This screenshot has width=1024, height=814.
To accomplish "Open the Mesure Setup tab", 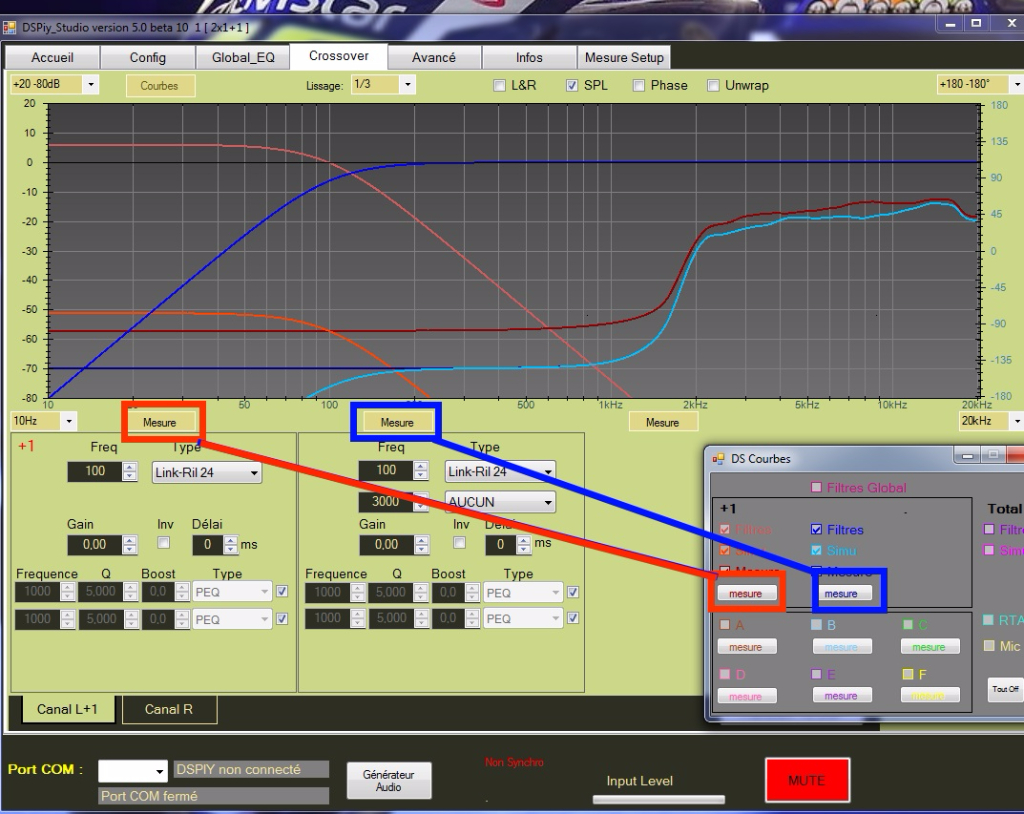I will [623, 58].
